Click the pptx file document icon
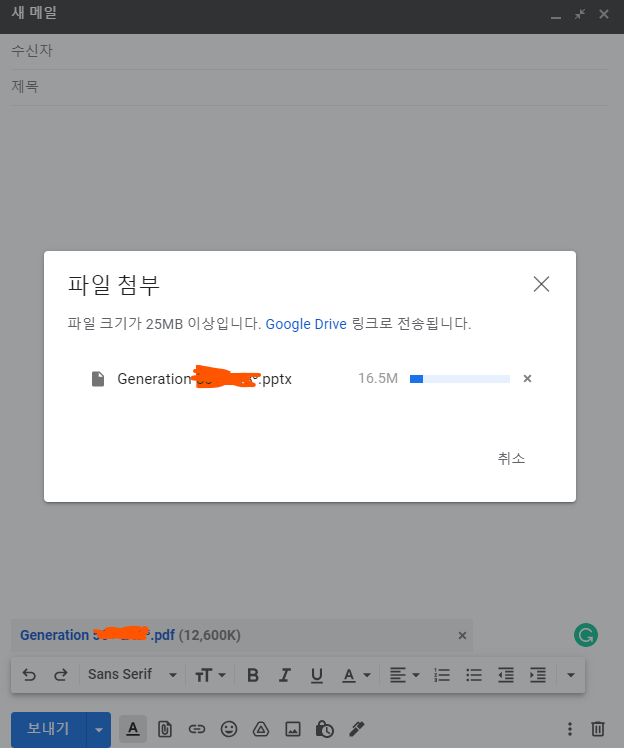 98,379
